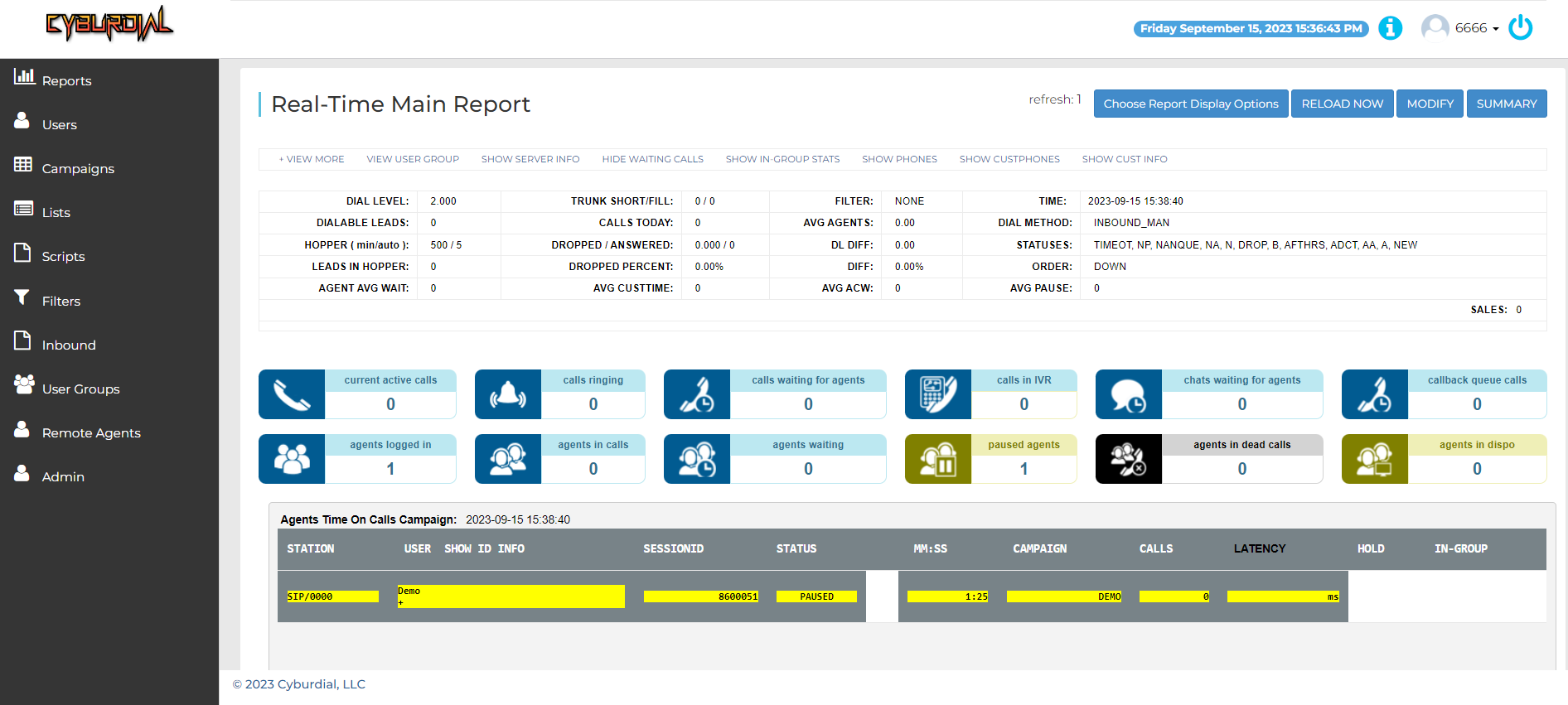Click the Filters funnel icon
The height and width of the screenshot is (705, 1568).
tap(22, 297)
